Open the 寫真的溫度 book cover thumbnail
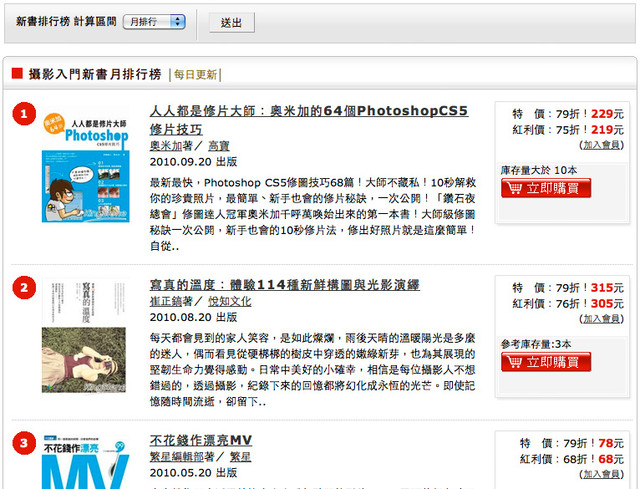 (x=84, y=336)
